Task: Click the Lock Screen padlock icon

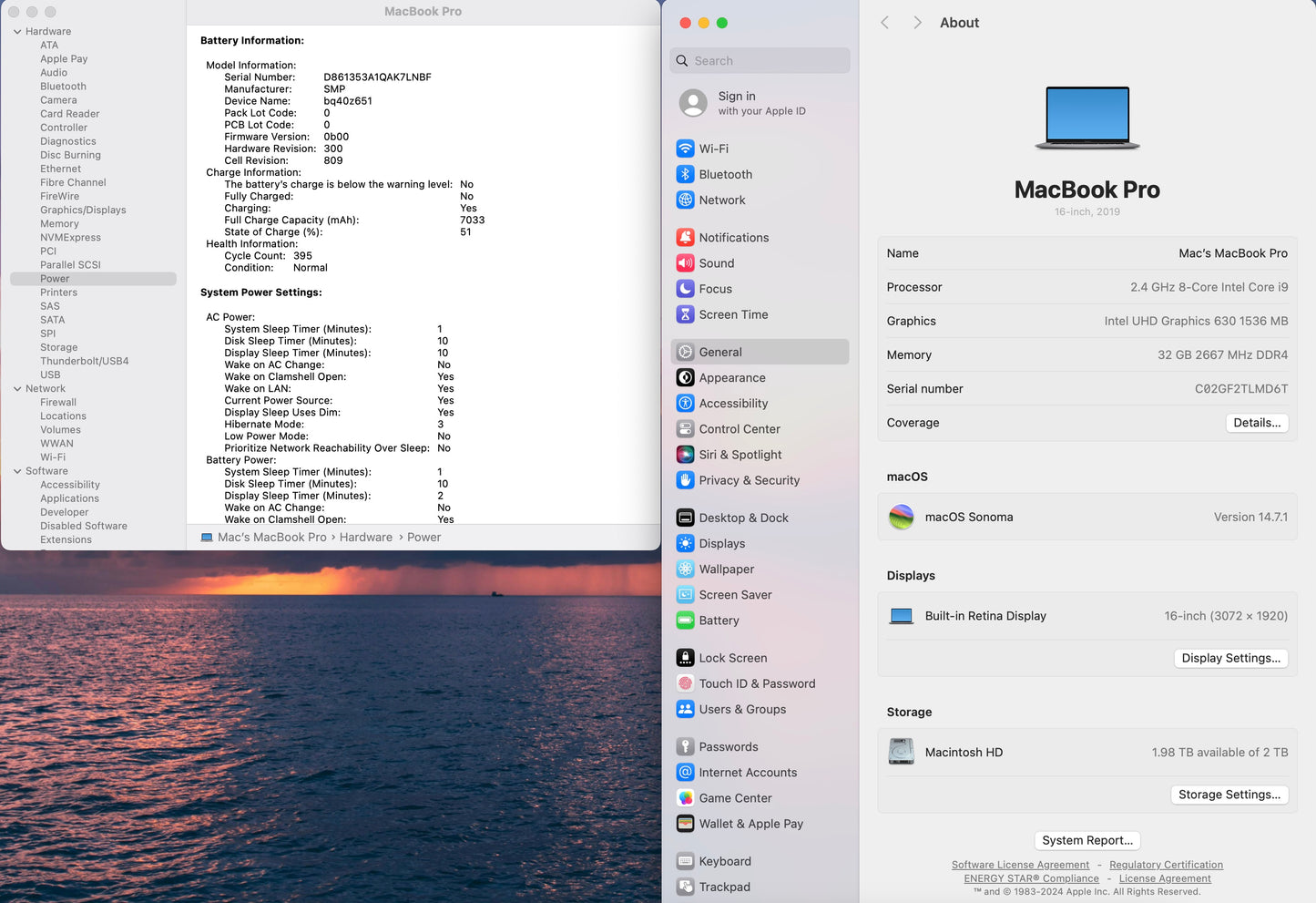Action: point(686,657)
